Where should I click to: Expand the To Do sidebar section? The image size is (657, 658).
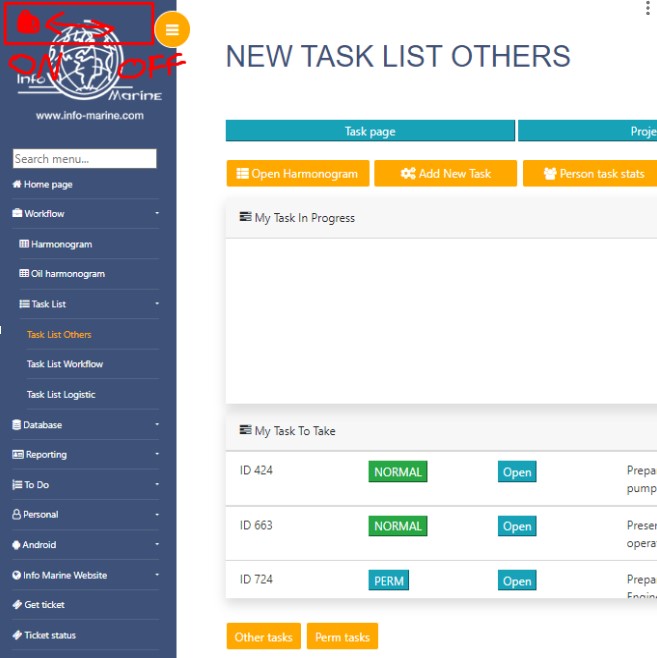(87, 485)
